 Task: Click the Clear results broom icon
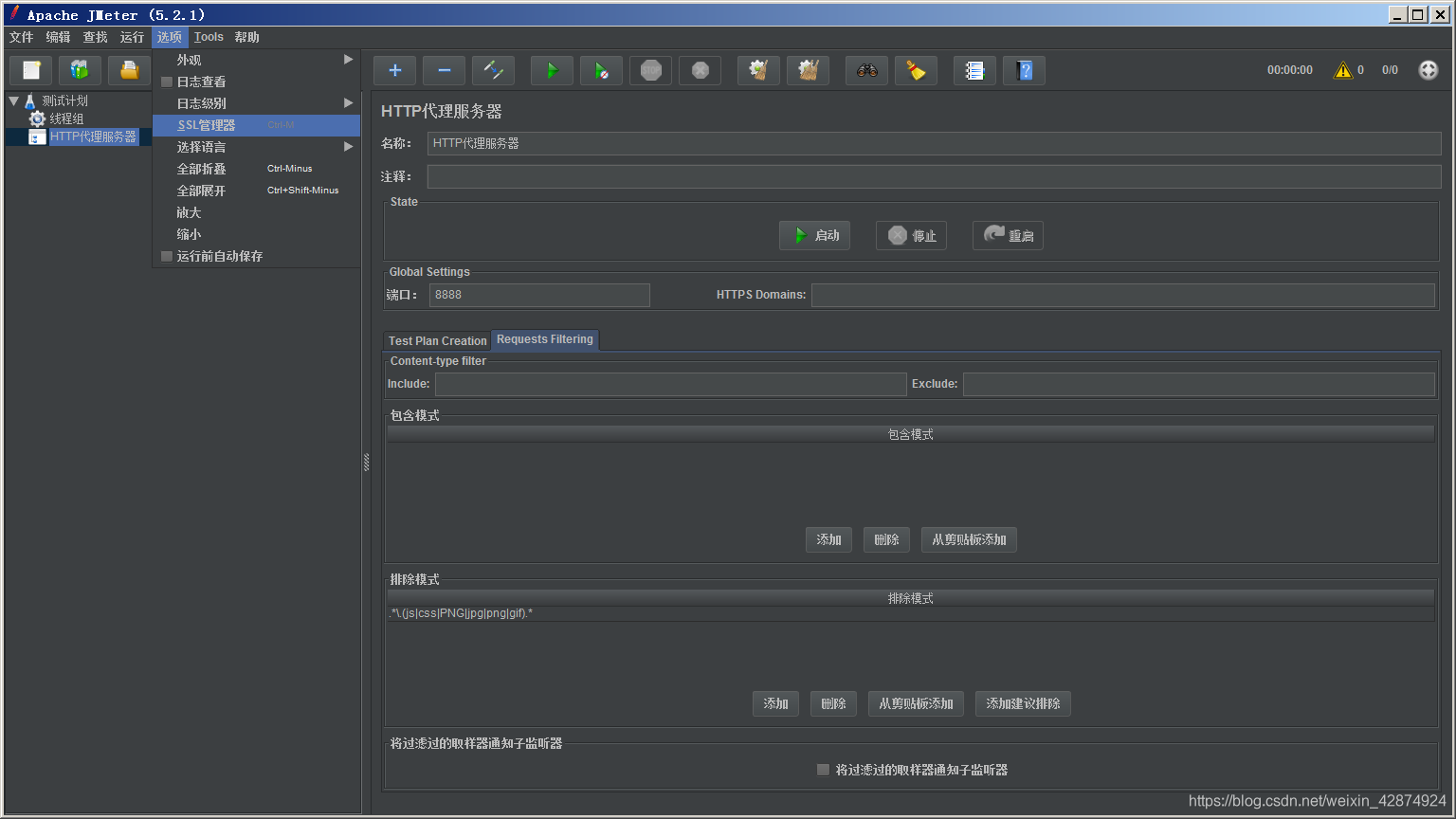(758, 70)
